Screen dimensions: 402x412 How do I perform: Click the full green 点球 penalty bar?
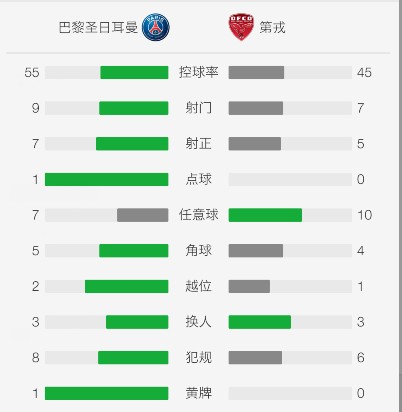107,179
